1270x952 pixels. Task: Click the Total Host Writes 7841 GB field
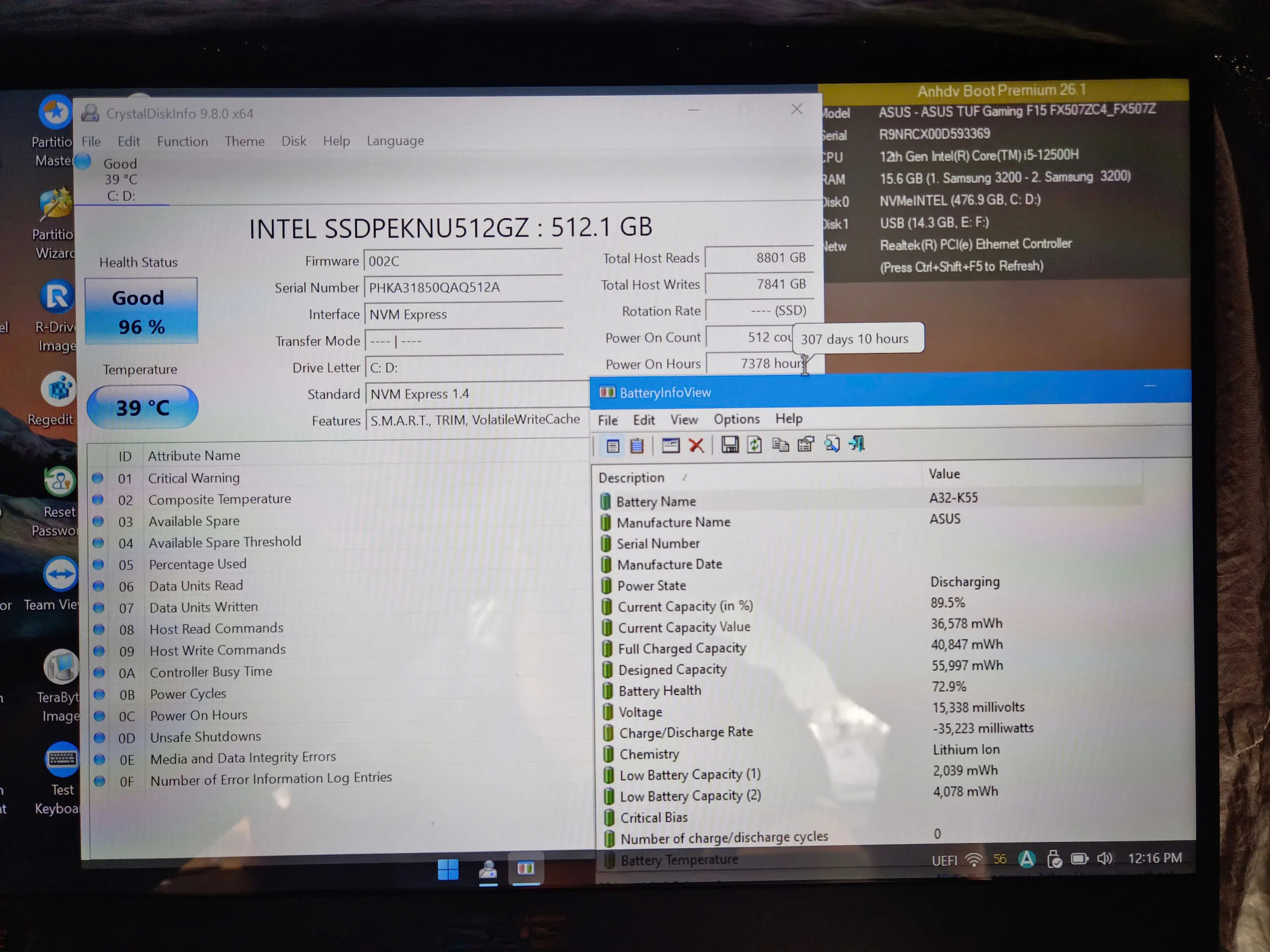[x=760, y=284]
